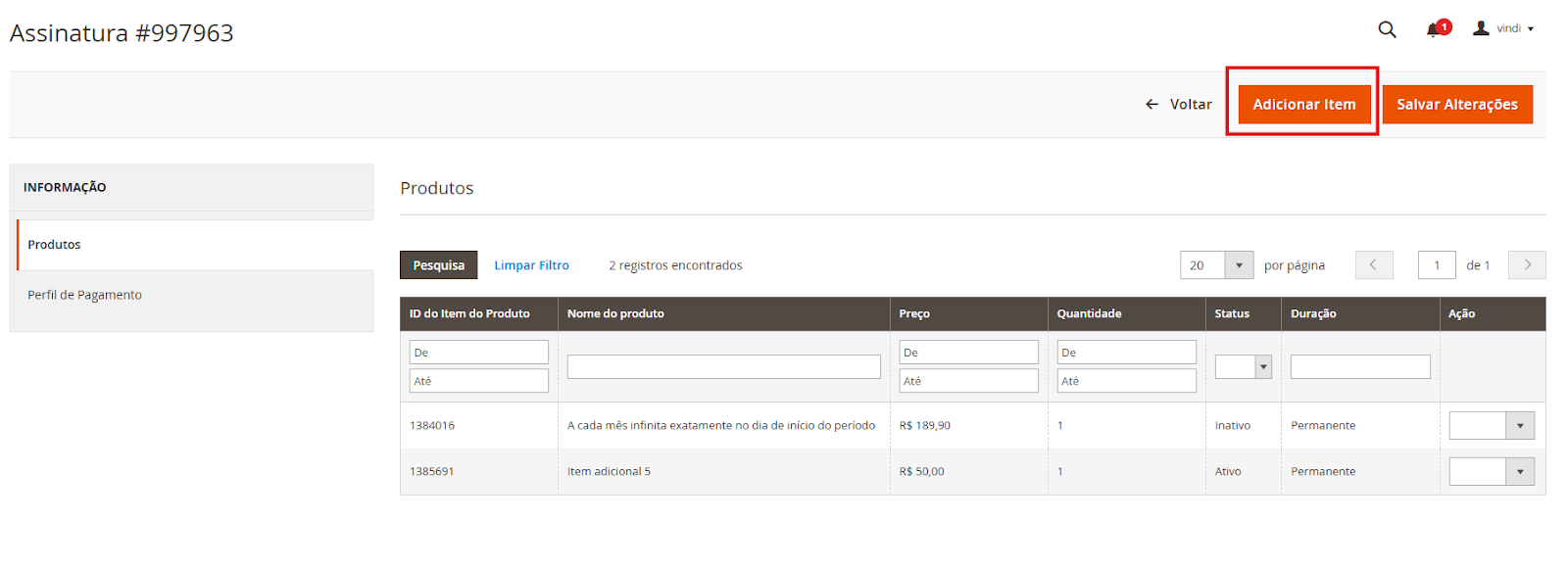The width and height of the screenshot is (1568, 569).
Task: Focus the current page number field
Action: pyautogui.click(x=1436, y=265)
